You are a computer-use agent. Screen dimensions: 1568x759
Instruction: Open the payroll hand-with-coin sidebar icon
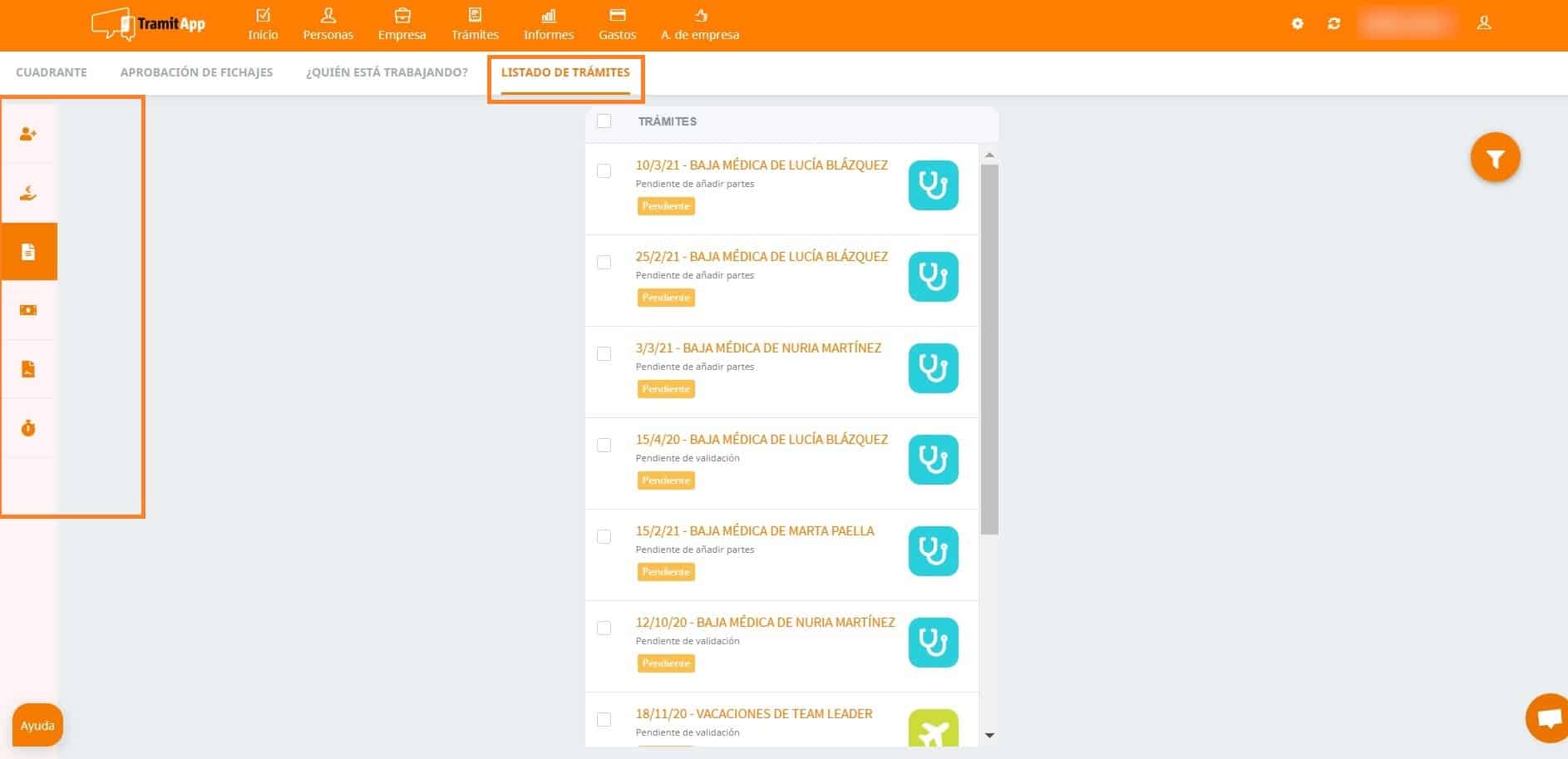point(28,192)
